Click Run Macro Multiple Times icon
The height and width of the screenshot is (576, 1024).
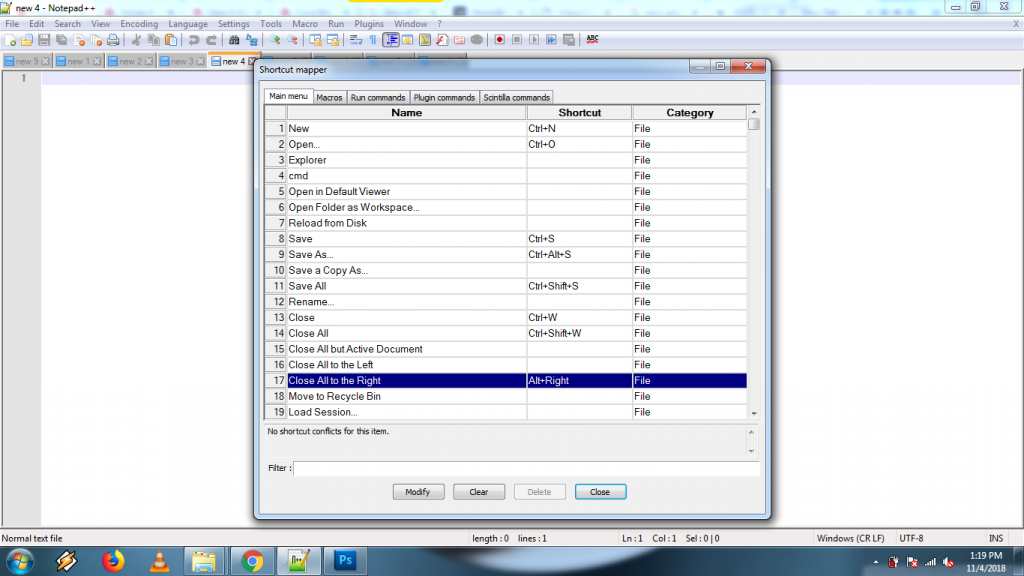point(551,40)
